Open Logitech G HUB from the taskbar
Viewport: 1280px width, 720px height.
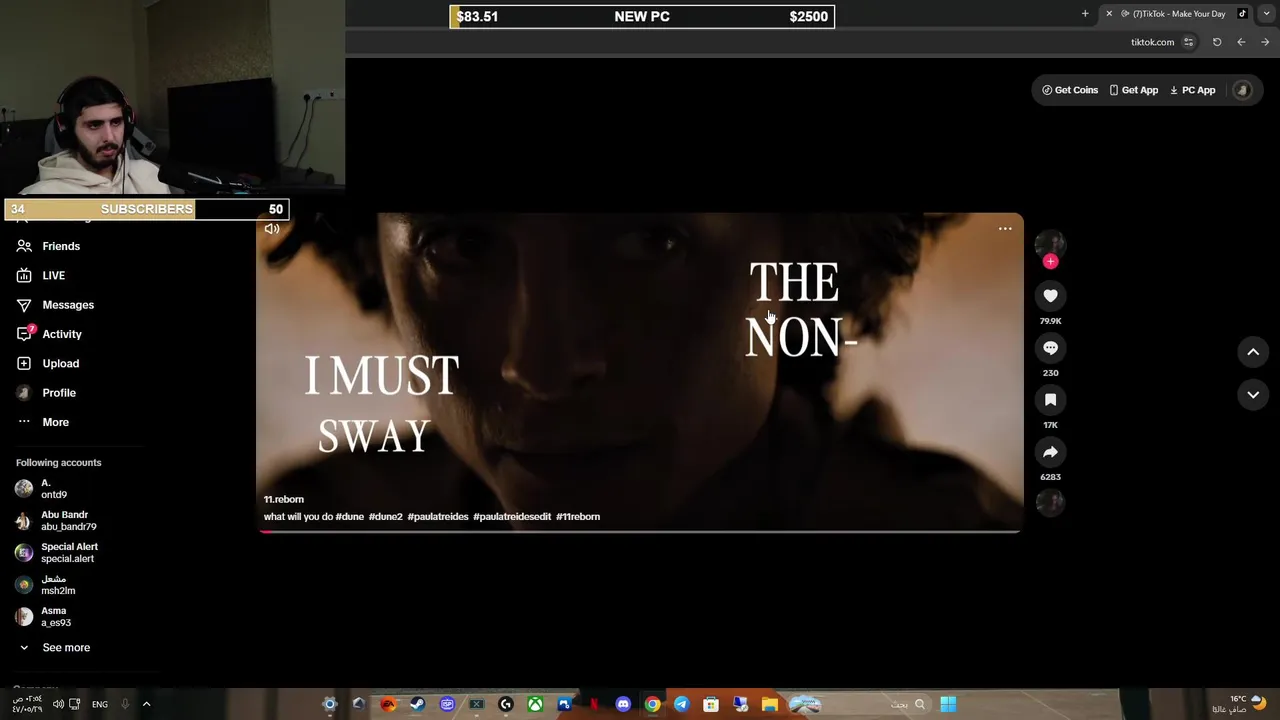506,704
